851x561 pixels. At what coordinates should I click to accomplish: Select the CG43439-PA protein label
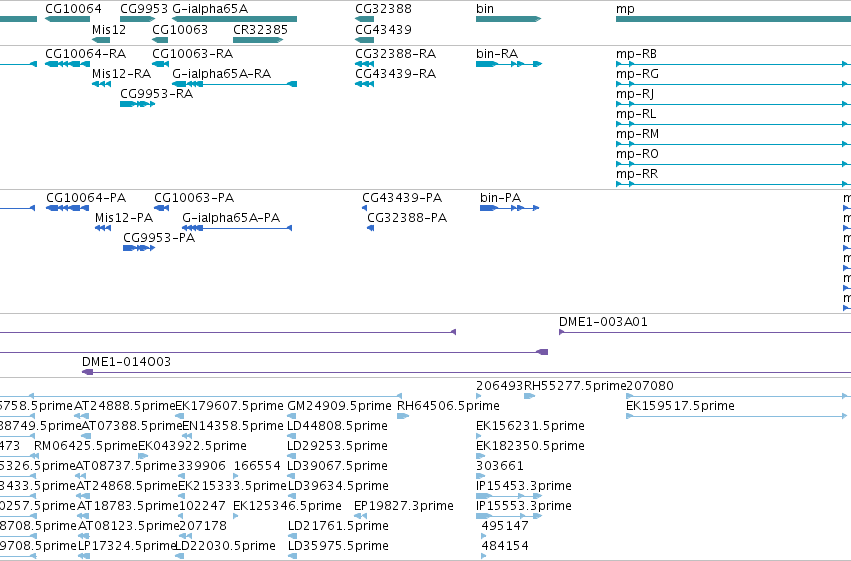point(402,197)
